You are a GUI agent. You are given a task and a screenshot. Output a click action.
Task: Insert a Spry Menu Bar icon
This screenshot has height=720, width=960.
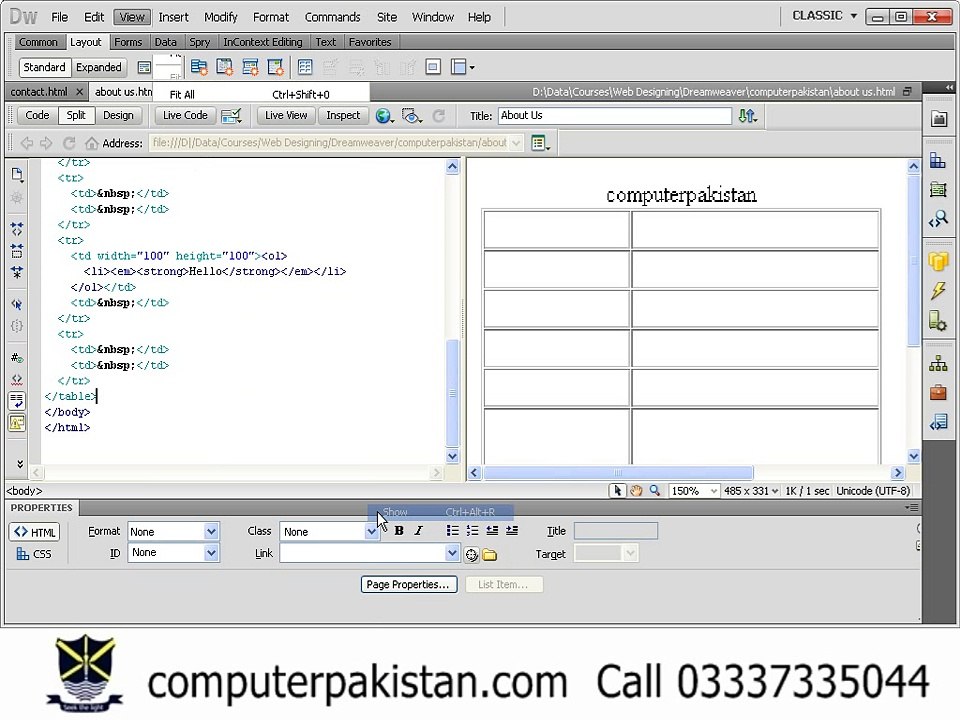(x=199, y=67)
